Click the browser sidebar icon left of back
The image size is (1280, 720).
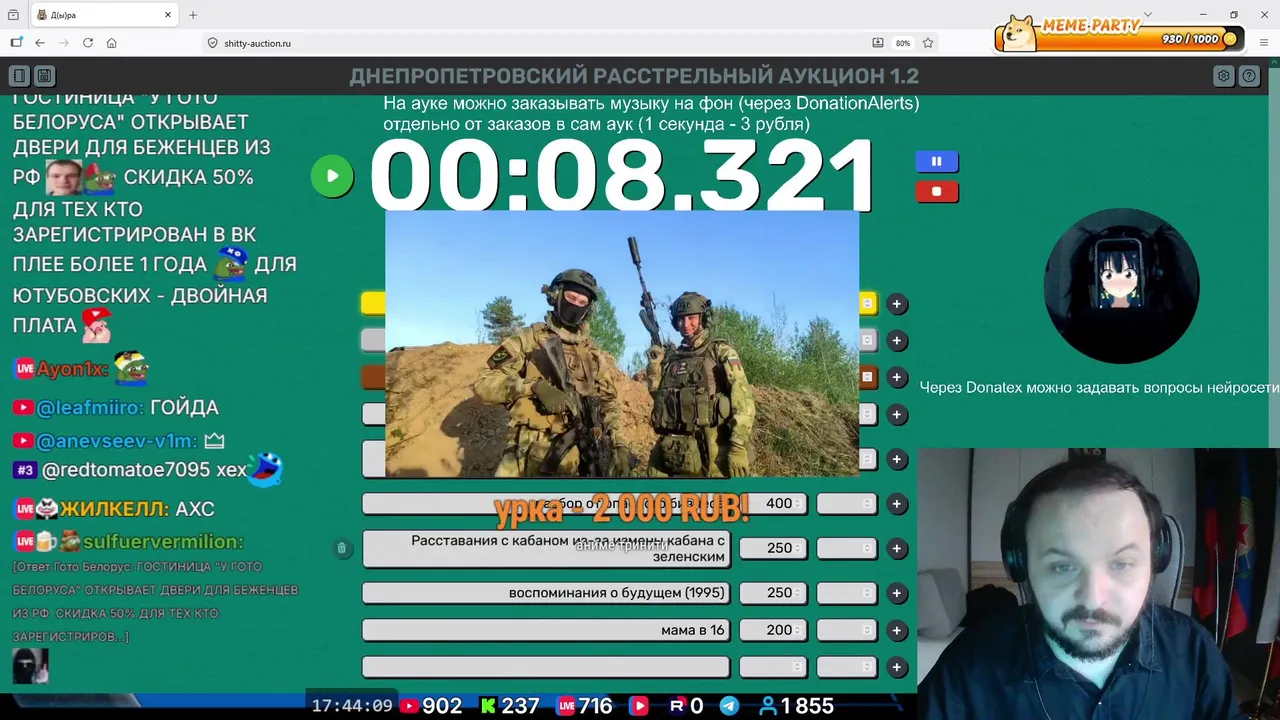click(x=16, y=43)
